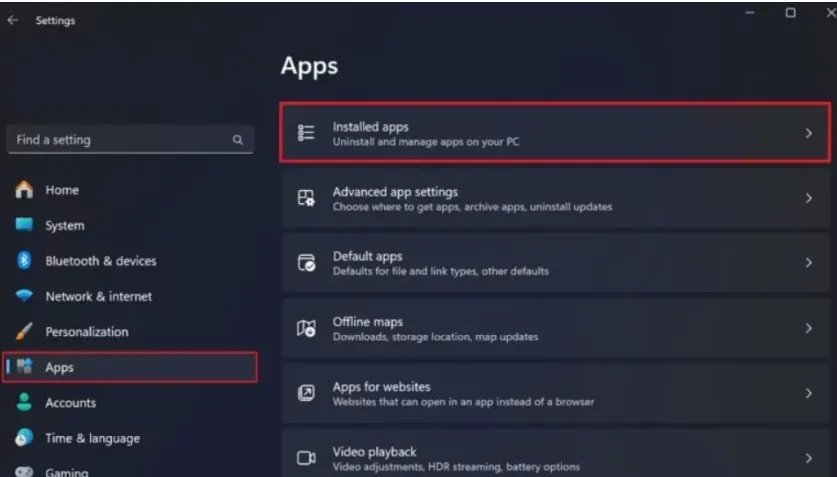
Task: Click the Bluetooth icon in sidebar
Action: click(x=24, y=260)
